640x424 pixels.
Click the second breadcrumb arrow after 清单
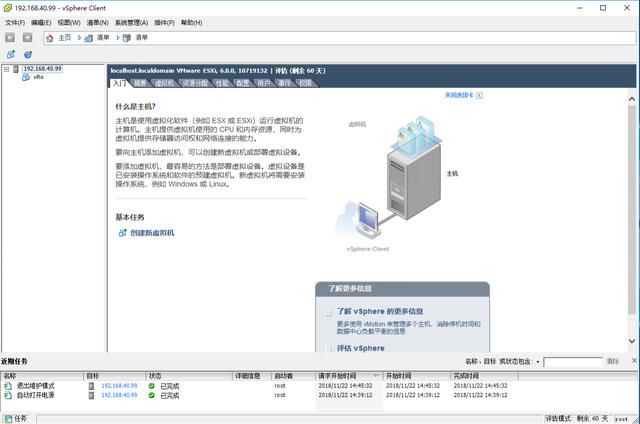click(x=118, y=38)
